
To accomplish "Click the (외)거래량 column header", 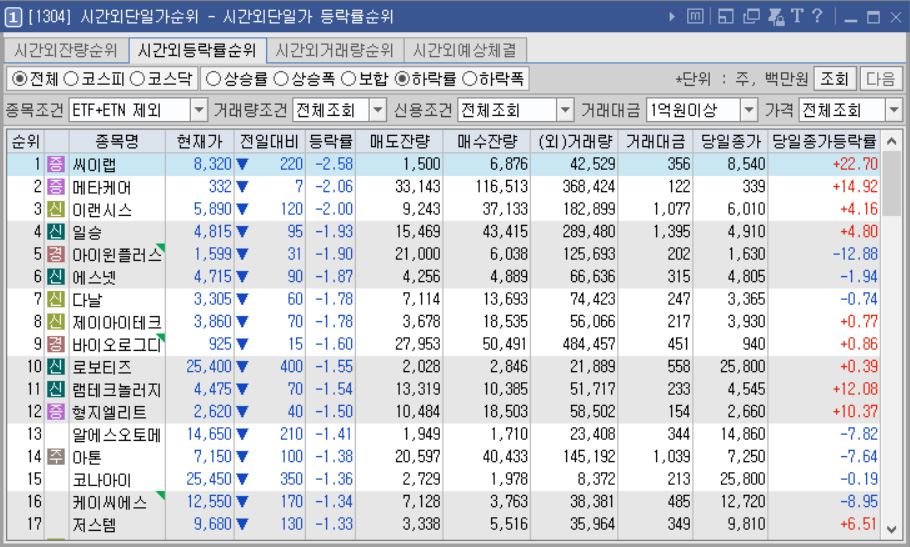I will (574, 141).
